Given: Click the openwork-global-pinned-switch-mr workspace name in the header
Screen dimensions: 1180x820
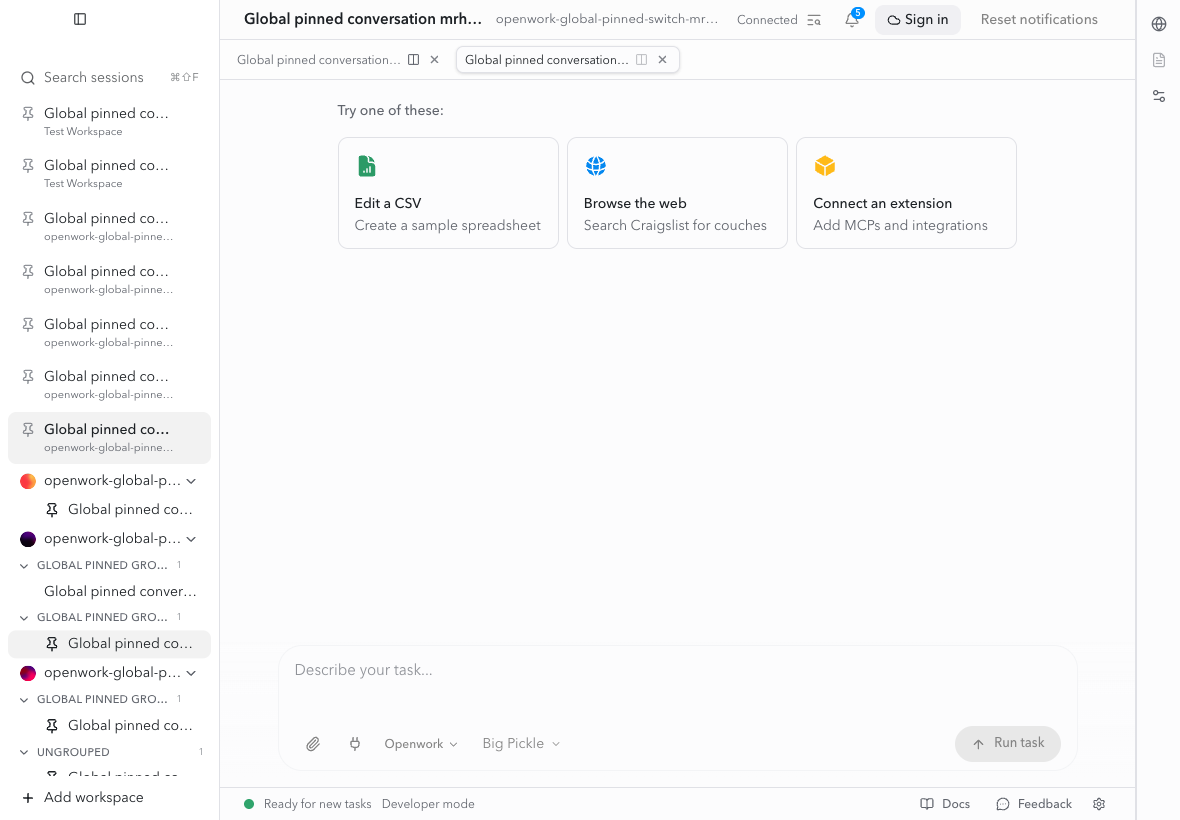Looking at the screenshot, I should click(607, 20).
